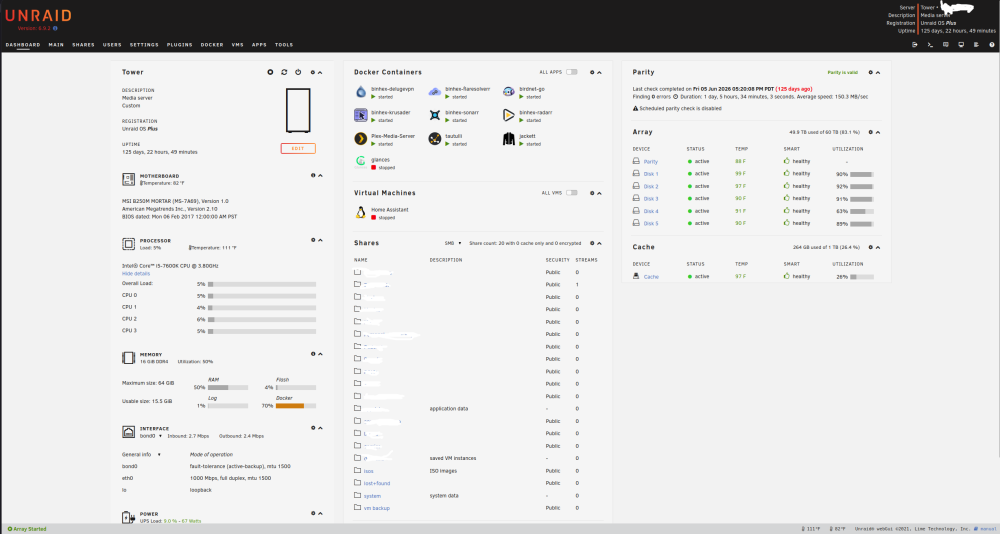Open the binhex-delugevpn container icon
Viewport: 1000px width, 534px height.
[361, 92]
